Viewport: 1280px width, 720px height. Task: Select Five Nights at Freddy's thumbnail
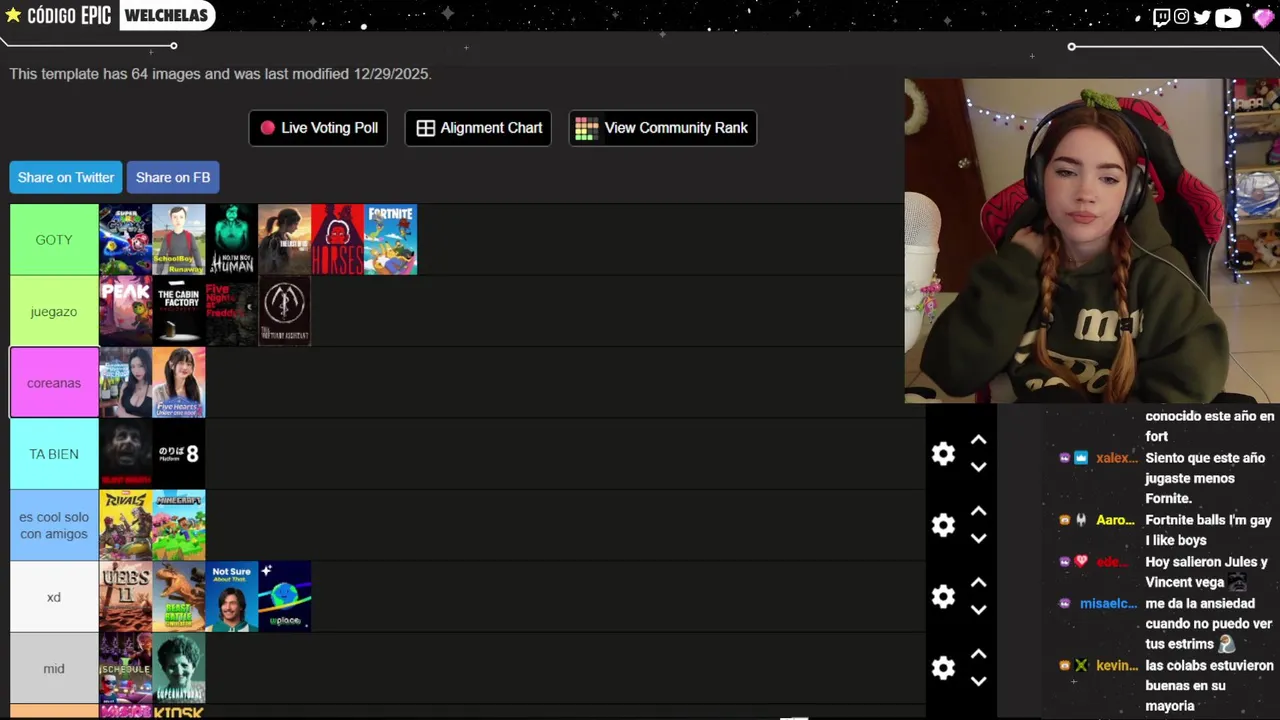pyautogui.click(x=231, y=311)
